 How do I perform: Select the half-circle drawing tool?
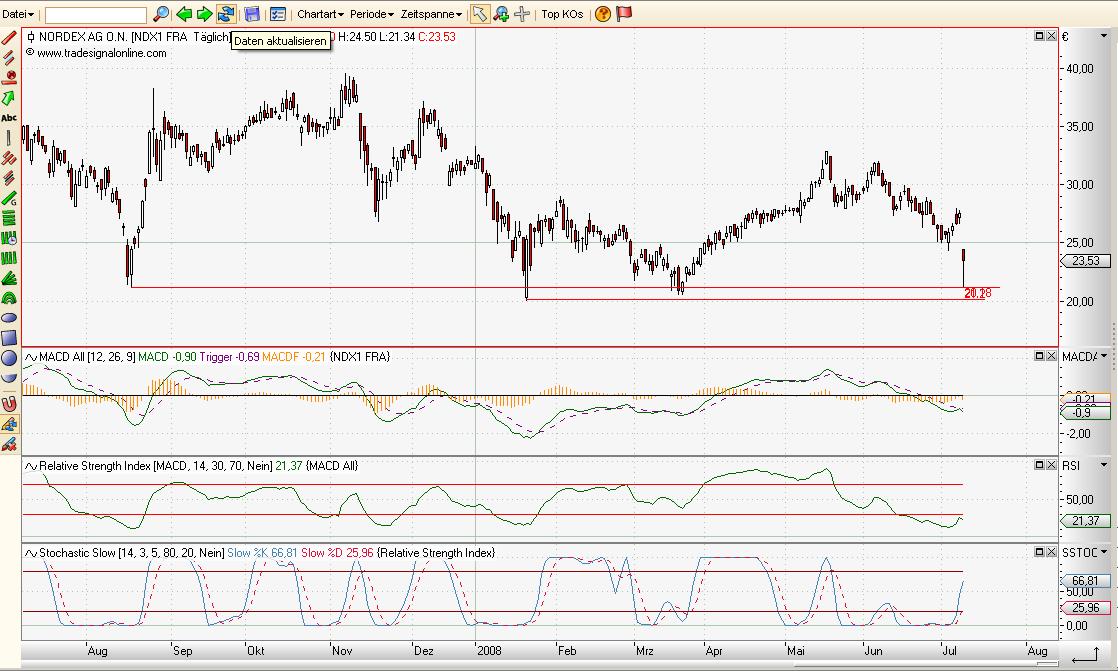9,378
